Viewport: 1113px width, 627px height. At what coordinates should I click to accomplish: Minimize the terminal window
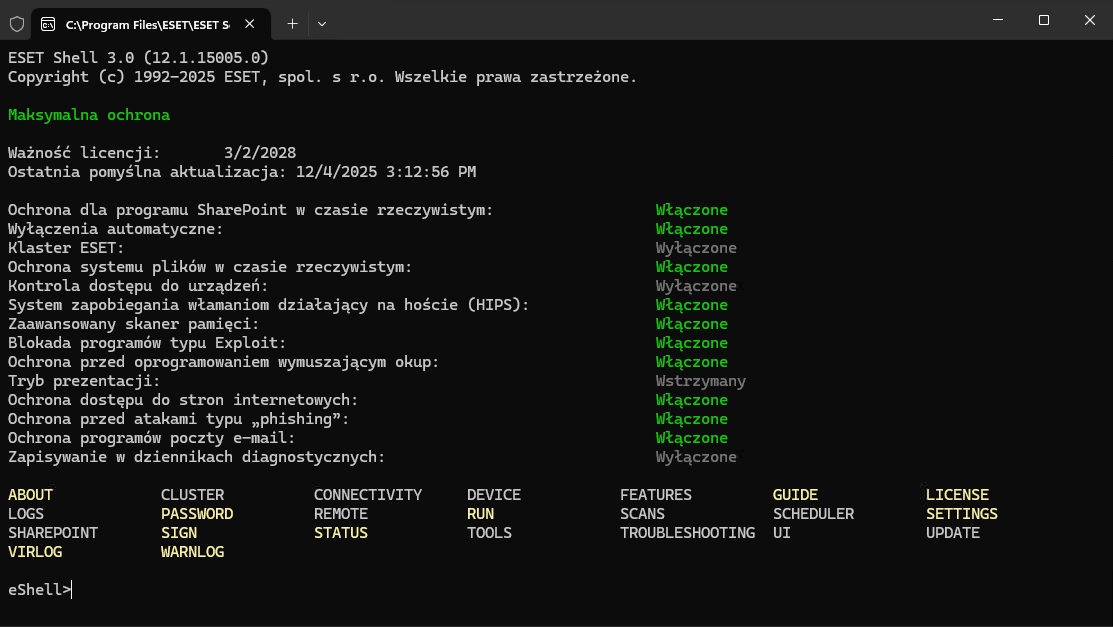point(996,20)
